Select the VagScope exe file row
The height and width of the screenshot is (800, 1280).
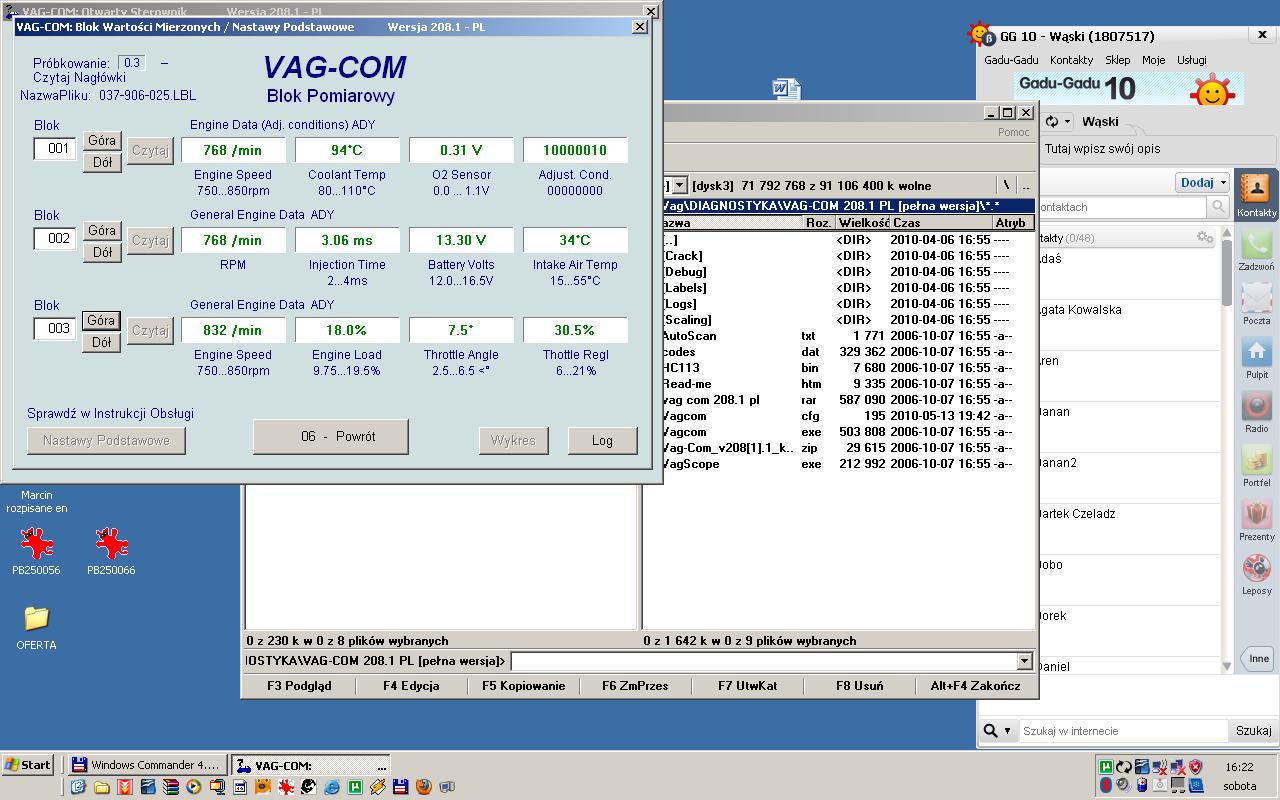pos(838,464)
